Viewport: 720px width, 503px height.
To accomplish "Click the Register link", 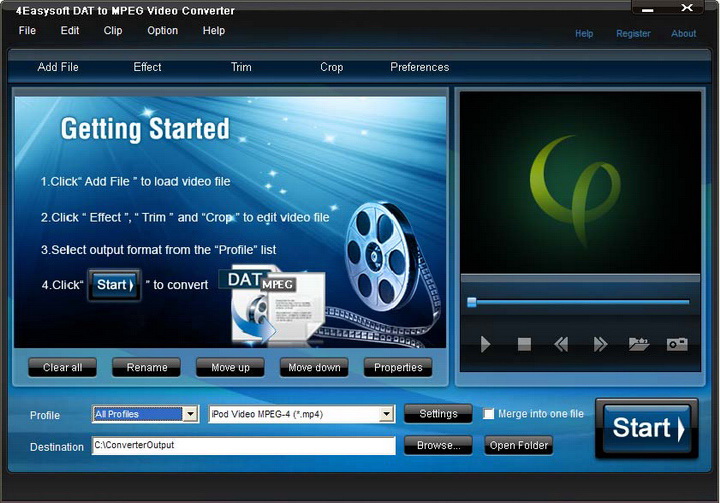I will [x=633, y=34].
